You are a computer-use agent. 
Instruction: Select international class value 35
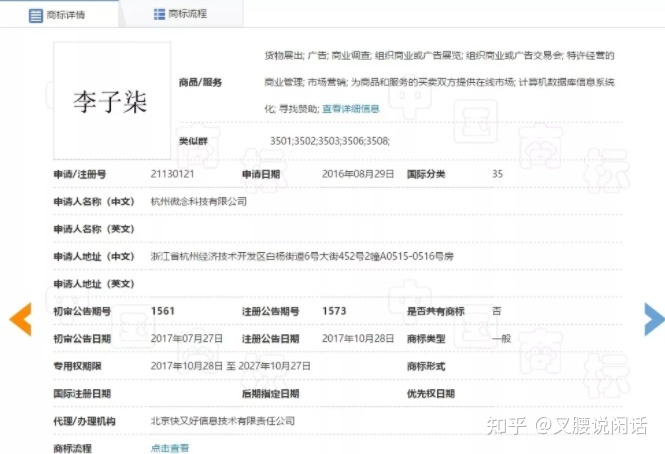click(497, 174)
